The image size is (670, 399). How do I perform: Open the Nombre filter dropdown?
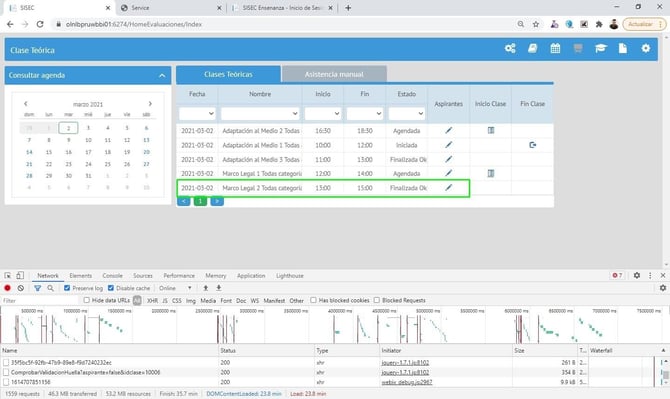point(260,113)
